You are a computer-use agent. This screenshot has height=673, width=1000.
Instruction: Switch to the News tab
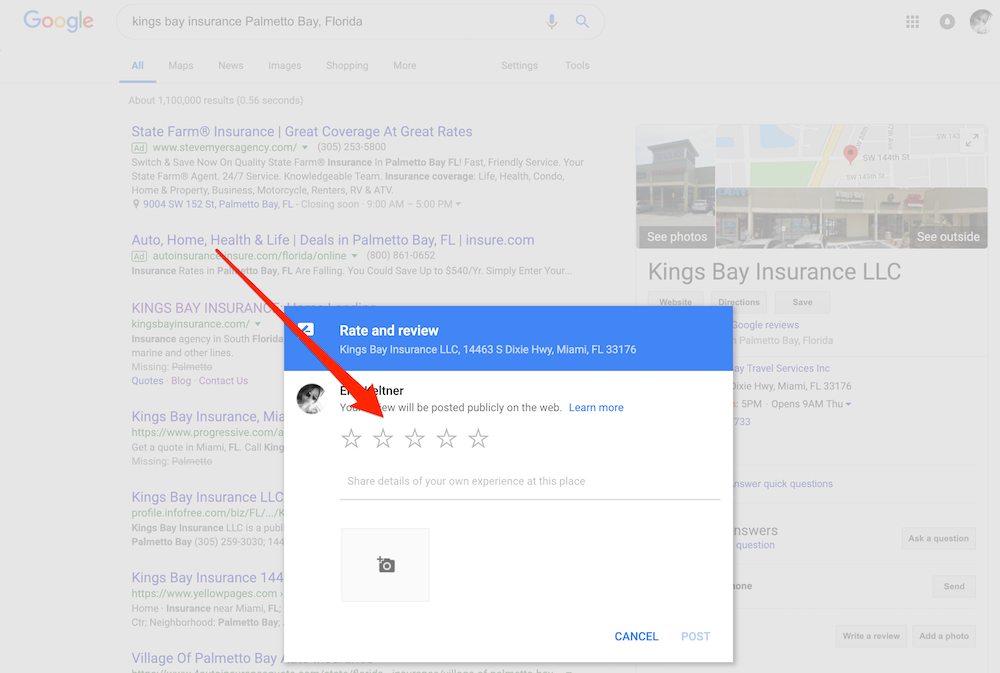230,66
